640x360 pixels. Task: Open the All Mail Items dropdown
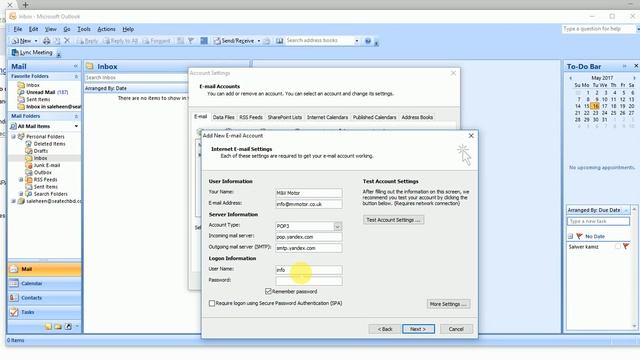76,127
